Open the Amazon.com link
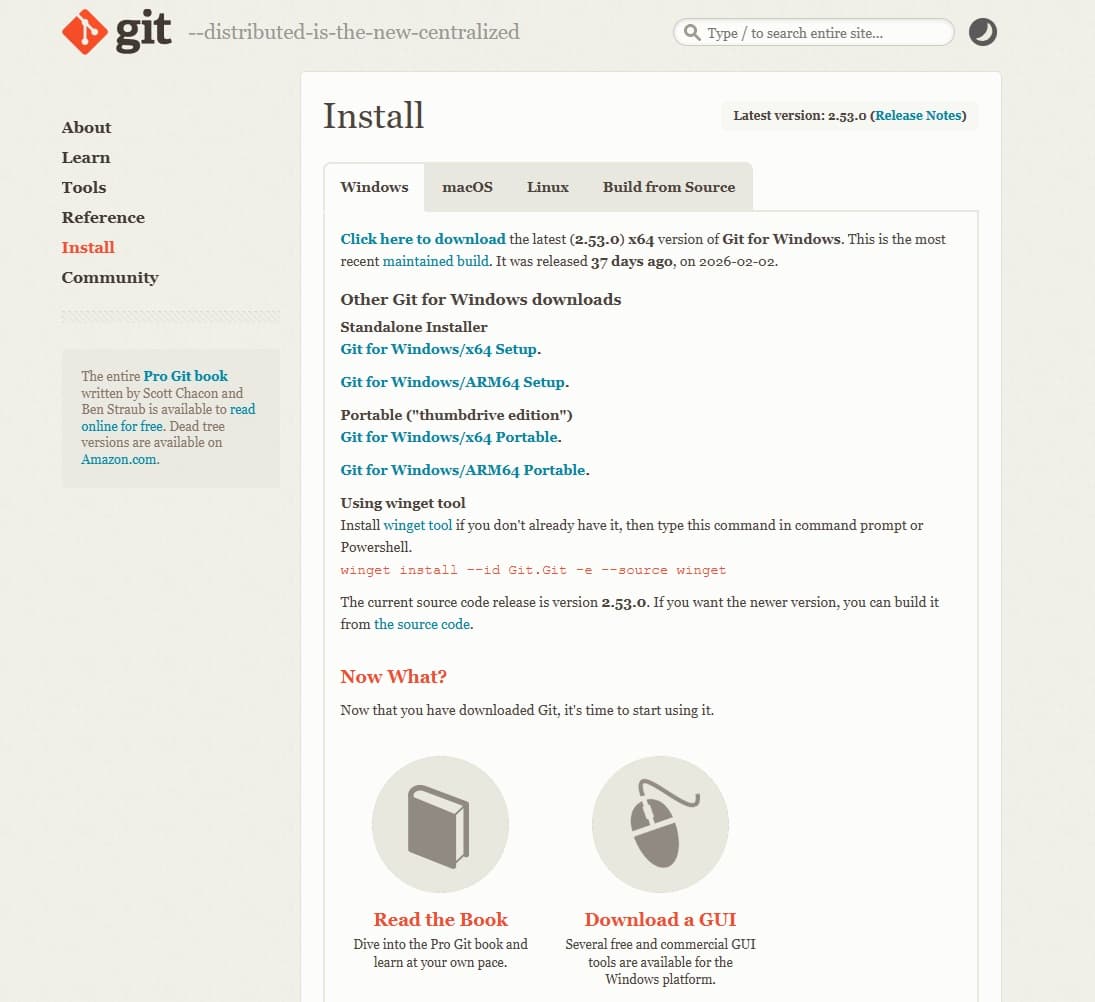The height and width of the screenshot is (1002, 1095). coord(120,459)
